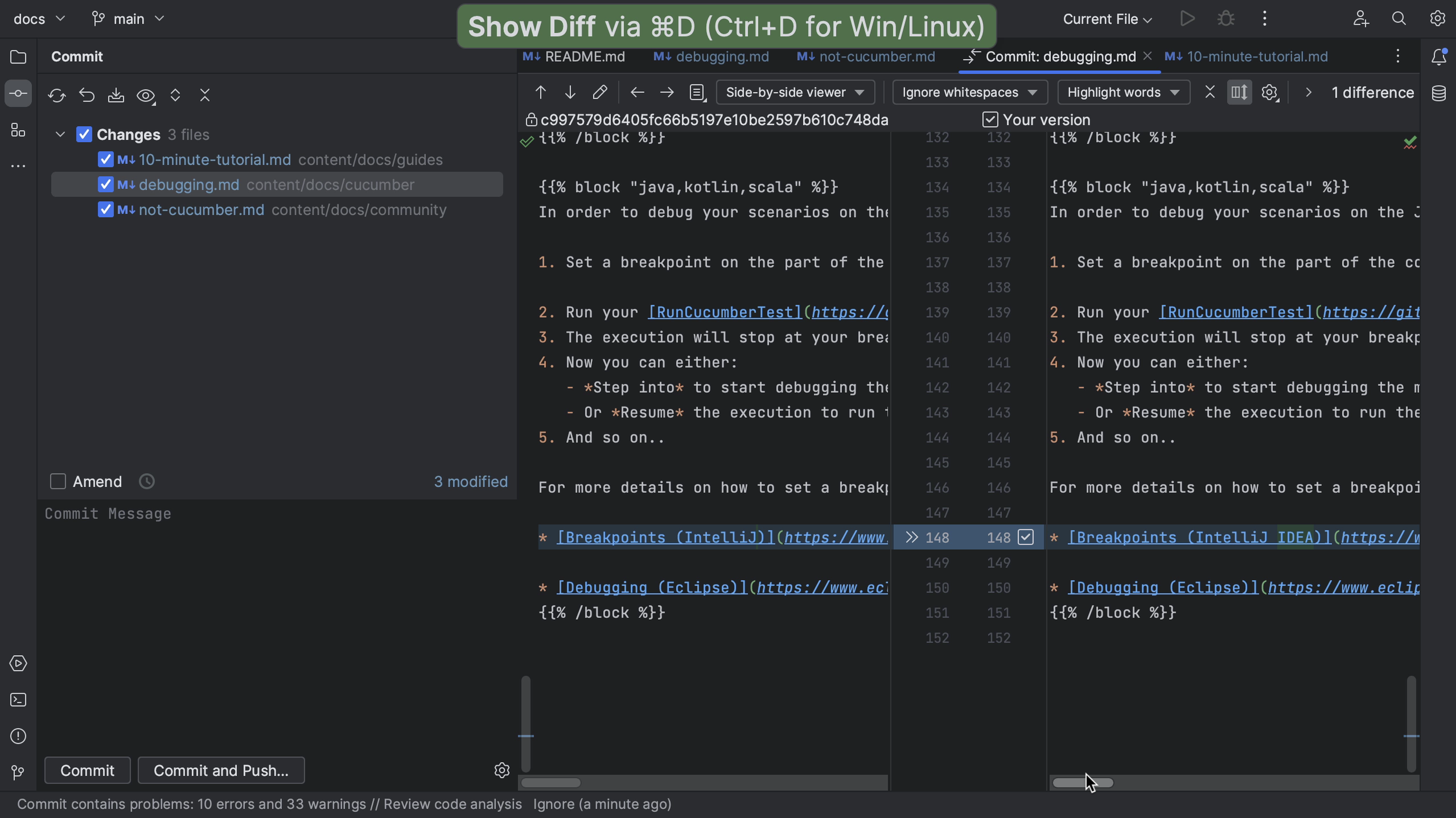Go to next difference arrow
Screen dimensions: 1456x818
570,92
